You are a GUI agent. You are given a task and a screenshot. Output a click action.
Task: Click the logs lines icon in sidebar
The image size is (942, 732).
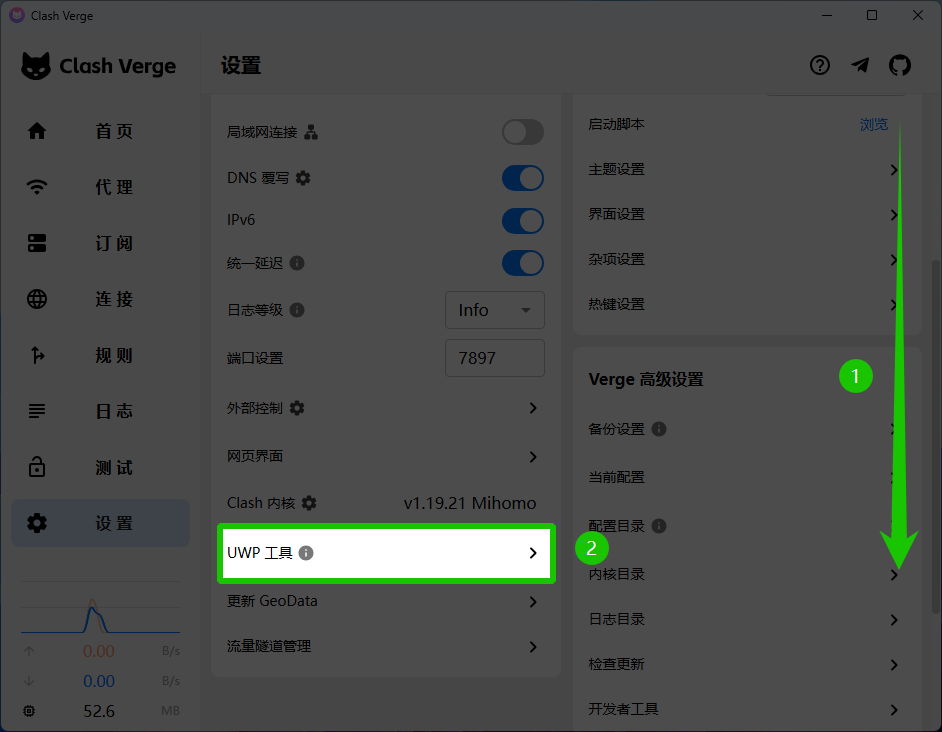click(x=37, y=411)
